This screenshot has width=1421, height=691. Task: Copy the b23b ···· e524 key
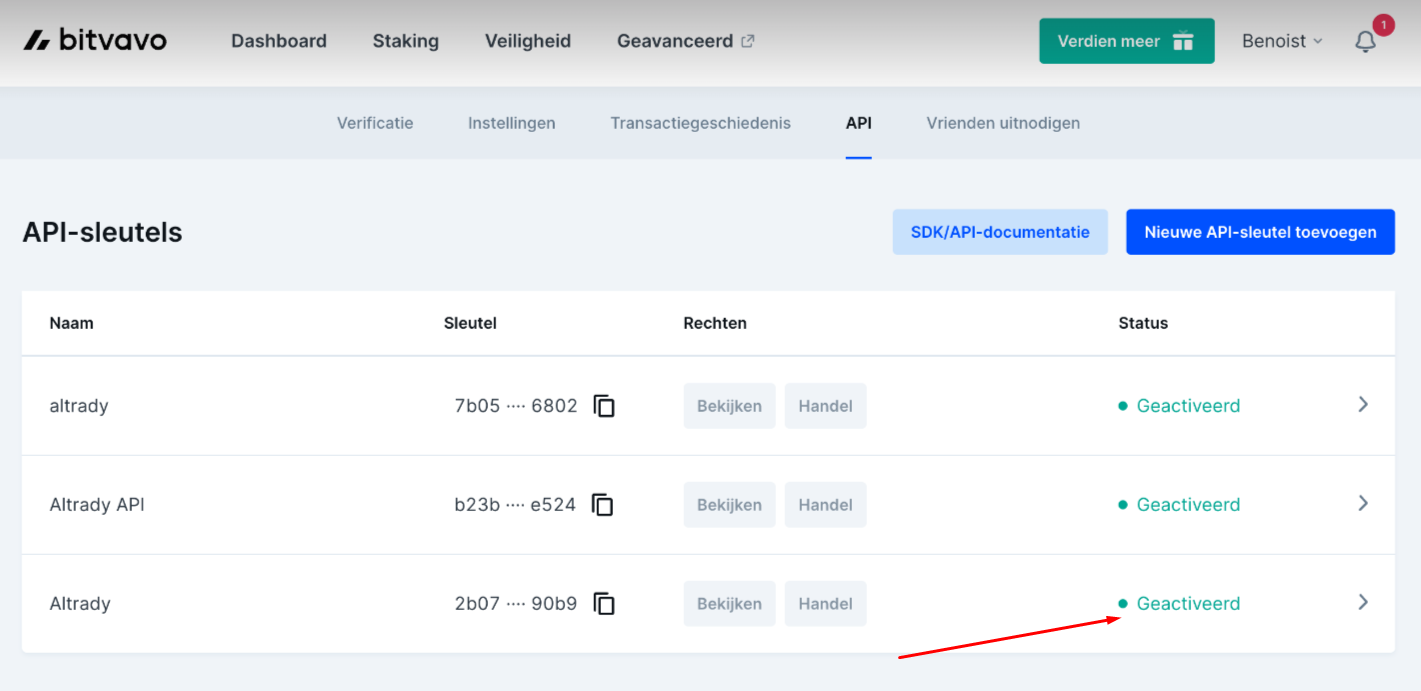(x=602, y=504)
